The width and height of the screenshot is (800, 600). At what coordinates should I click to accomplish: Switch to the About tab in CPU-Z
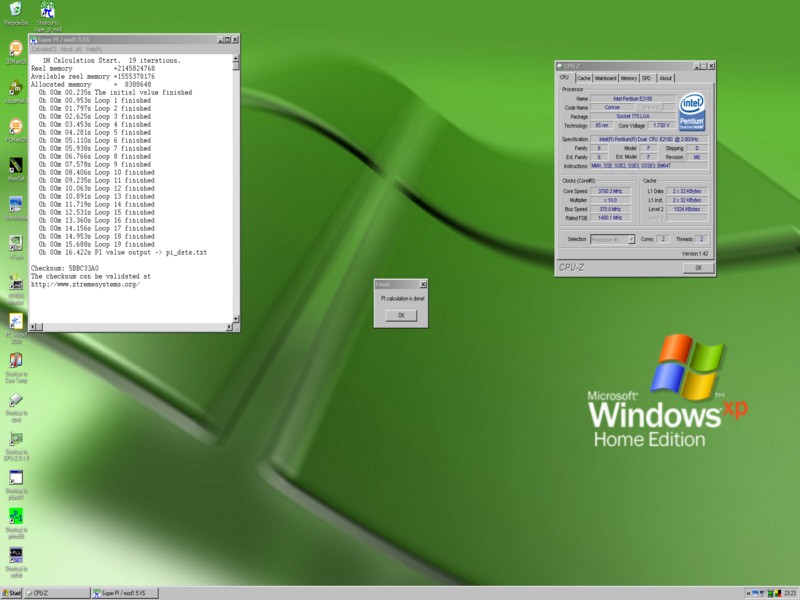(x=665, y=78)
